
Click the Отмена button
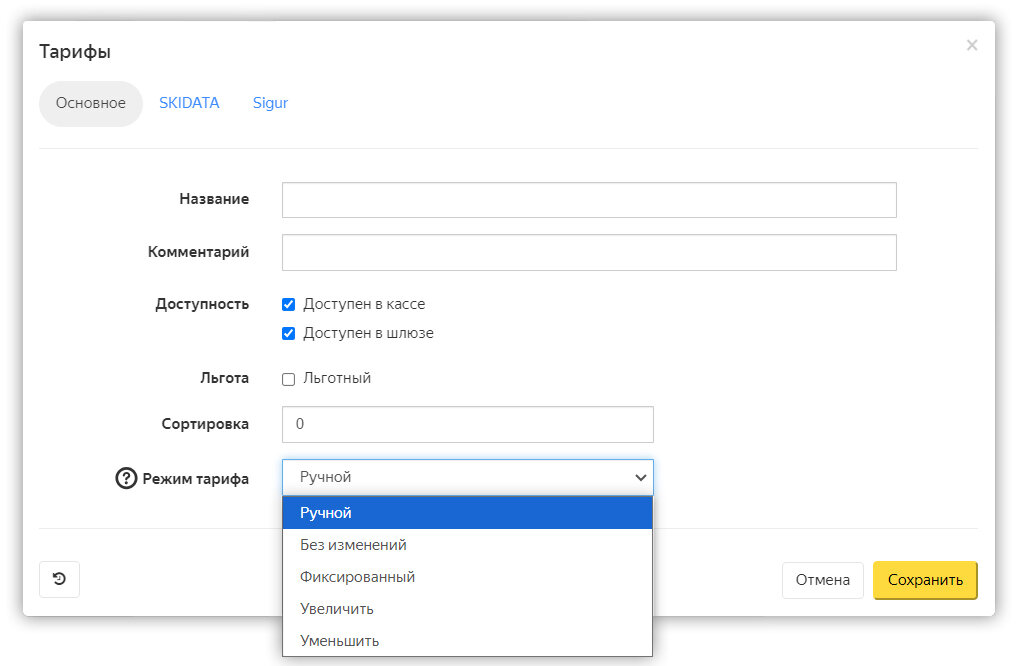[x=822, y=580]
